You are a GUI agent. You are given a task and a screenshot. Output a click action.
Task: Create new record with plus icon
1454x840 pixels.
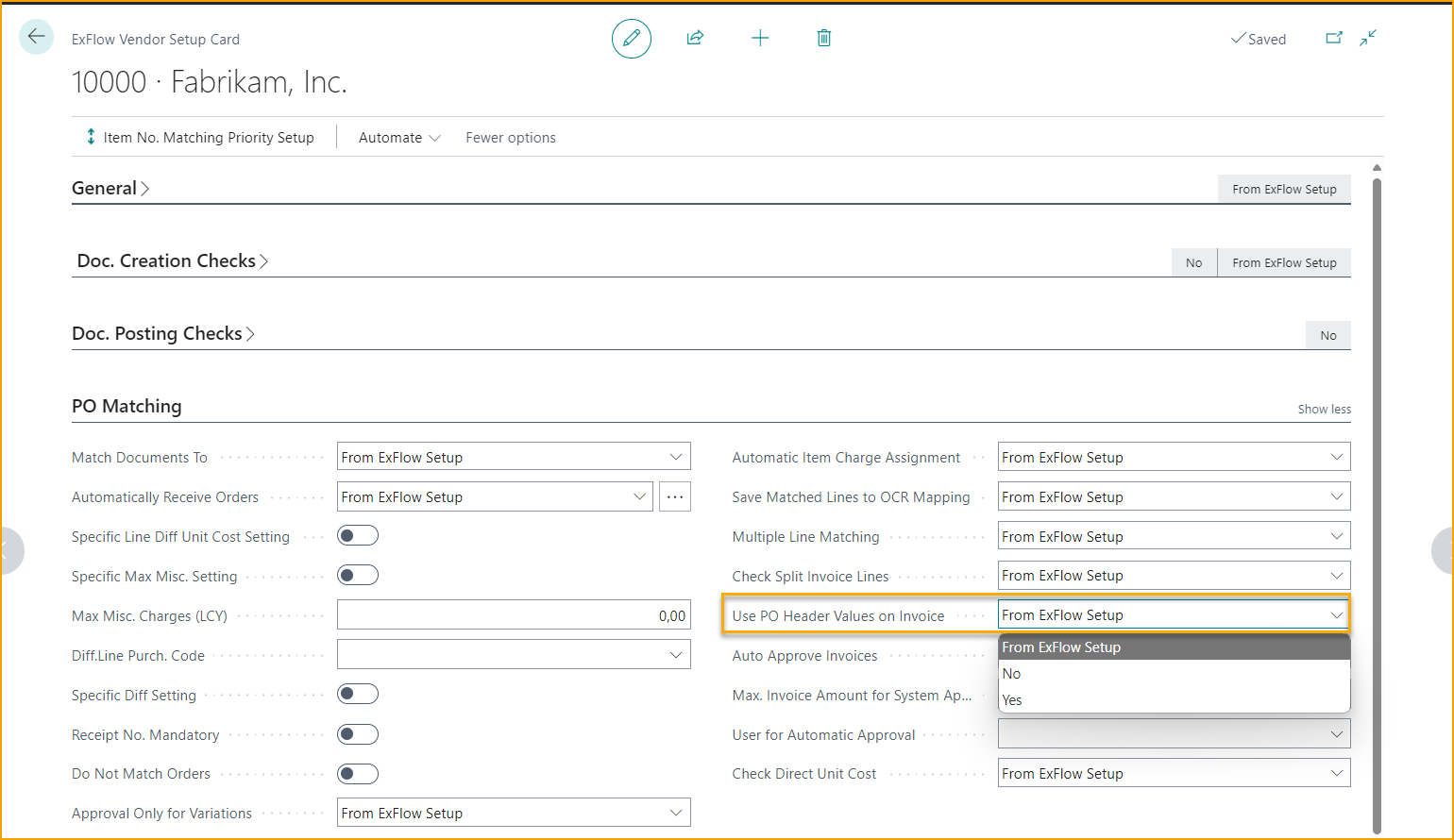760,38
